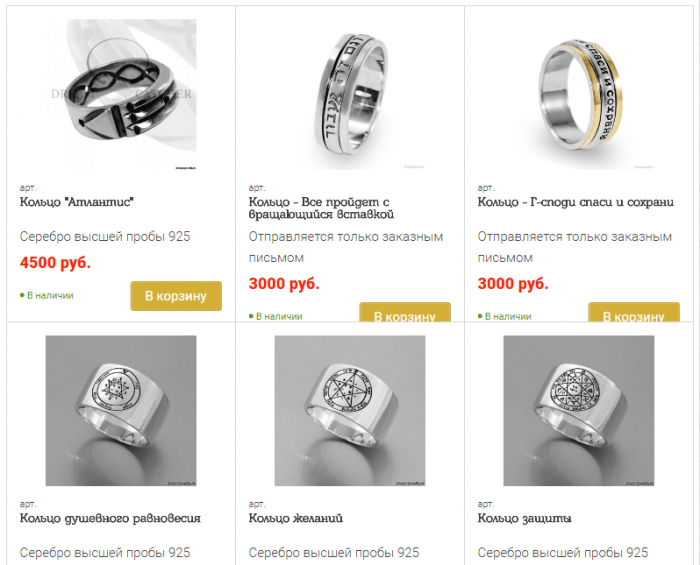This screenshot has height=565, width=700.
Task: Open the Кольцо желаний pentagram ring photo
Action: [x=350, y=411]
